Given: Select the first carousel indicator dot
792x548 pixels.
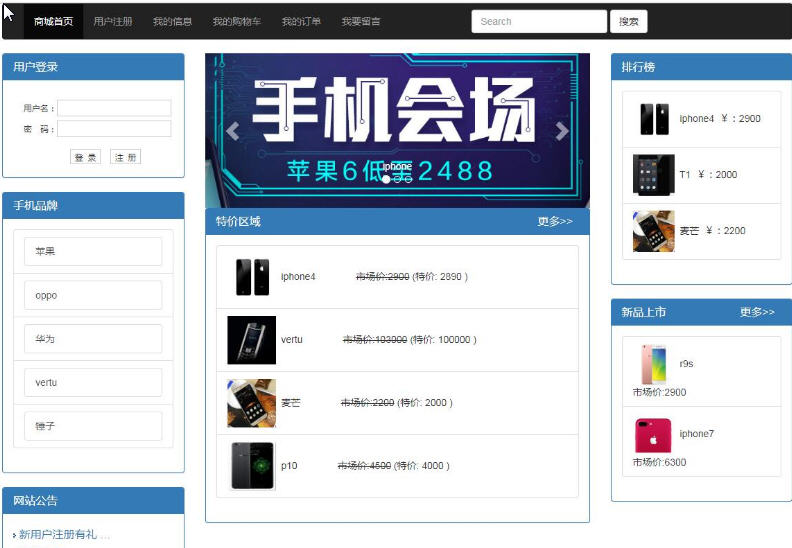Looking at the screenshot, I should point(386,179).
